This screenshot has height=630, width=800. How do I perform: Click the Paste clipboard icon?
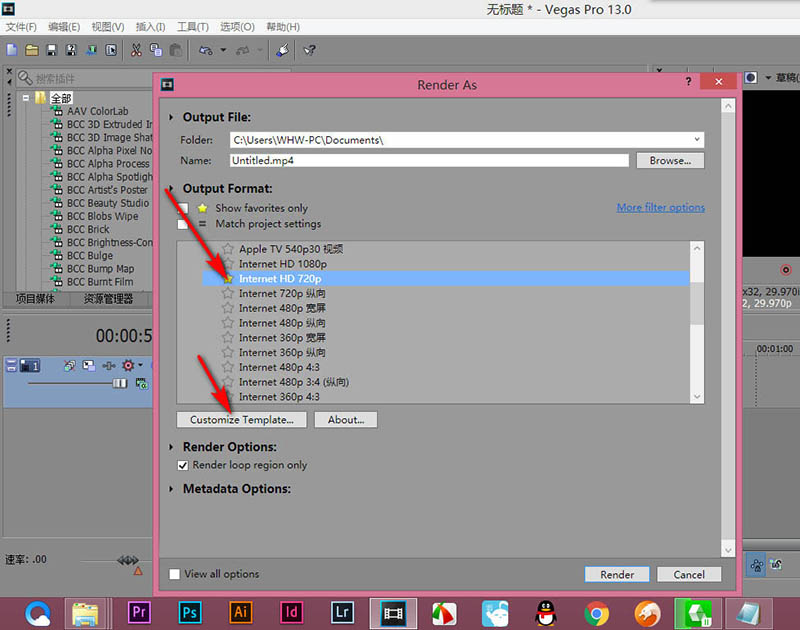click(x=176, y=50)
